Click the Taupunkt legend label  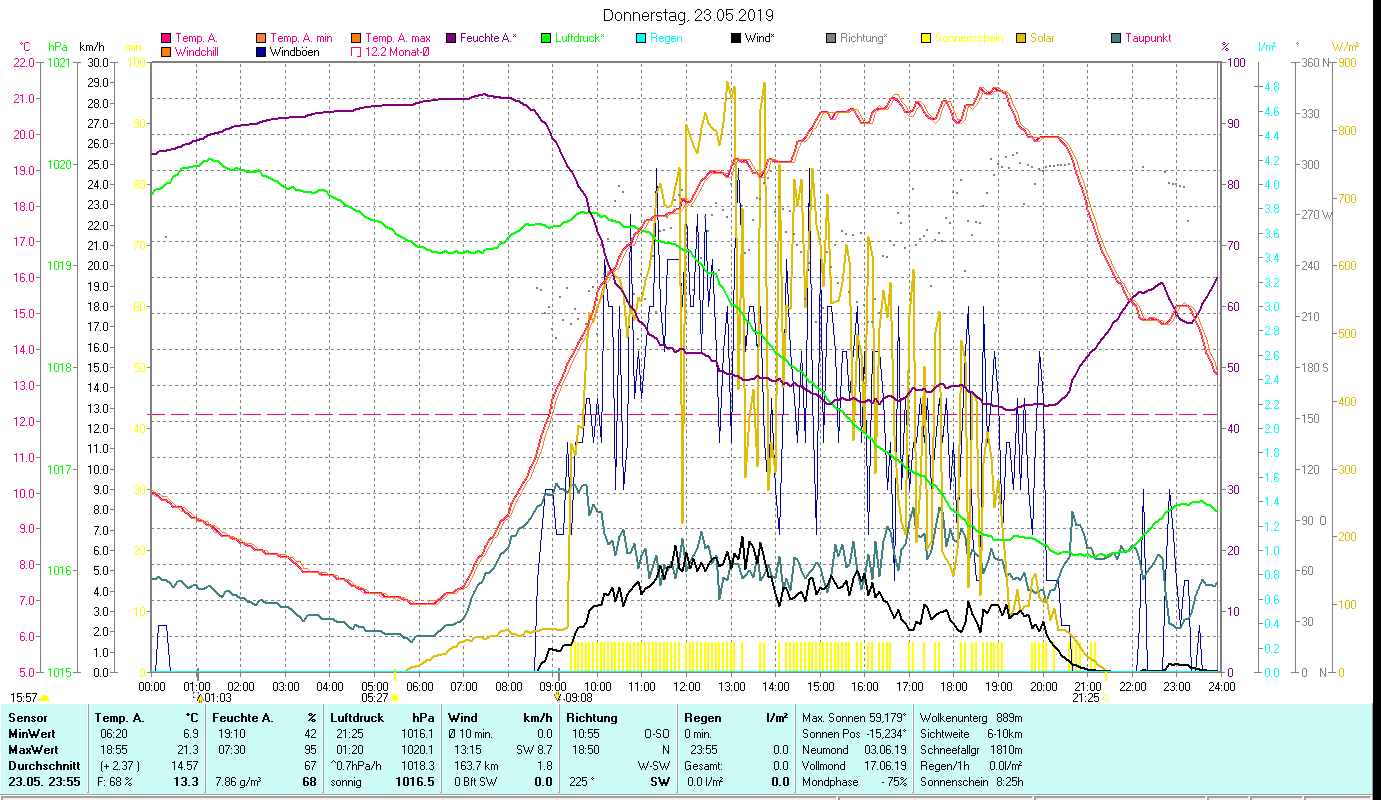tap(1148, 38)
